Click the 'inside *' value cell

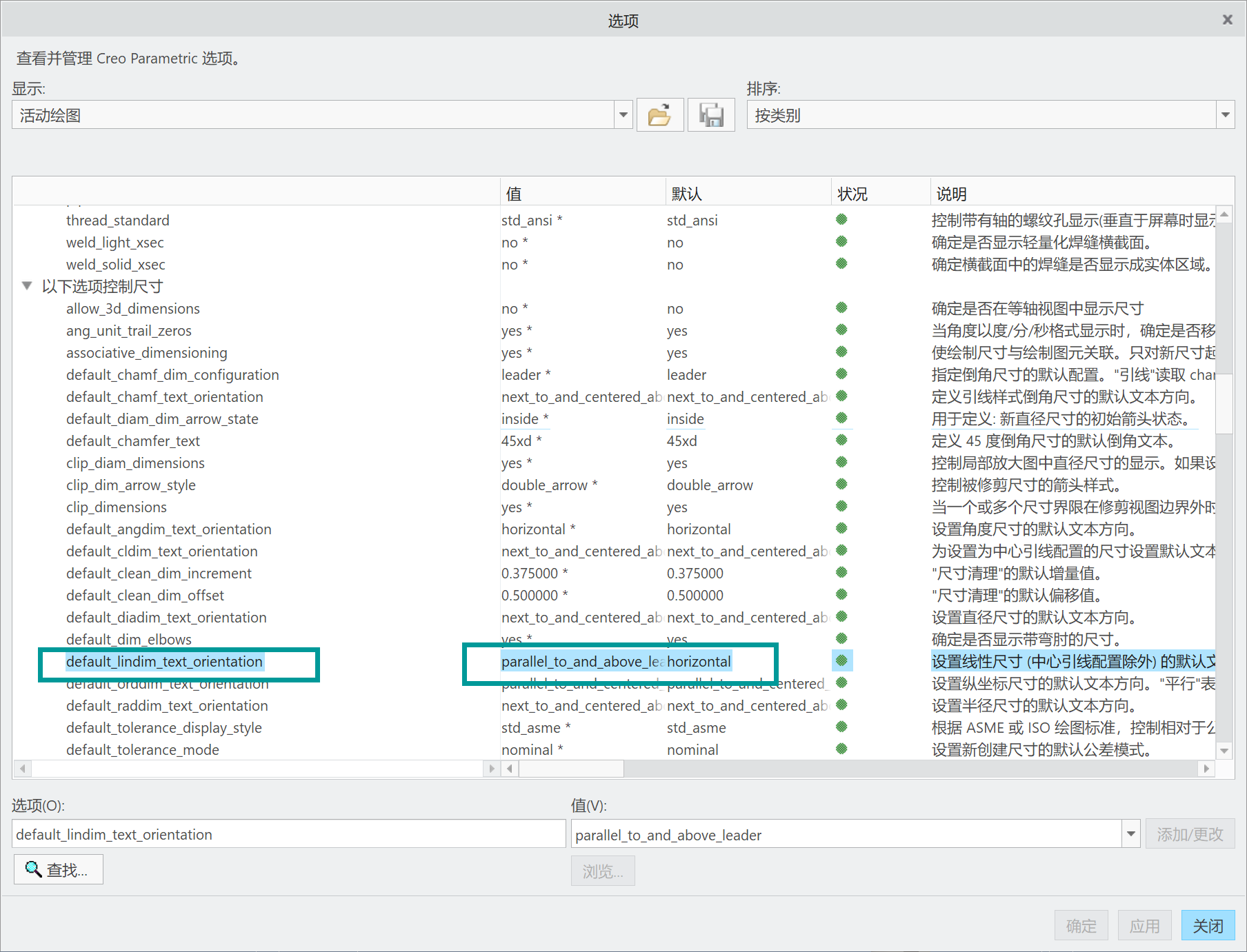coord(525,418)
